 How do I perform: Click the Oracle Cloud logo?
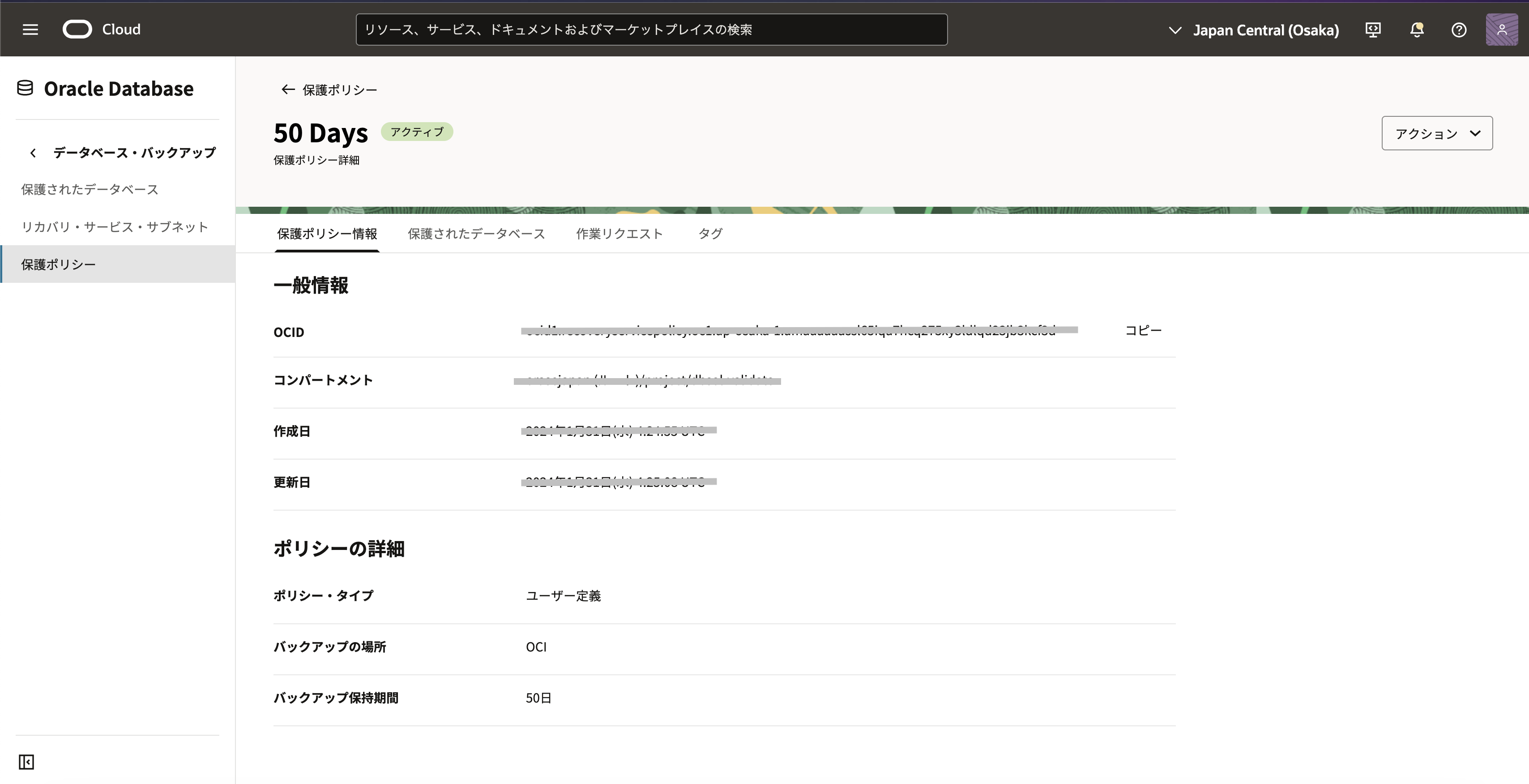tap(78, 29)
